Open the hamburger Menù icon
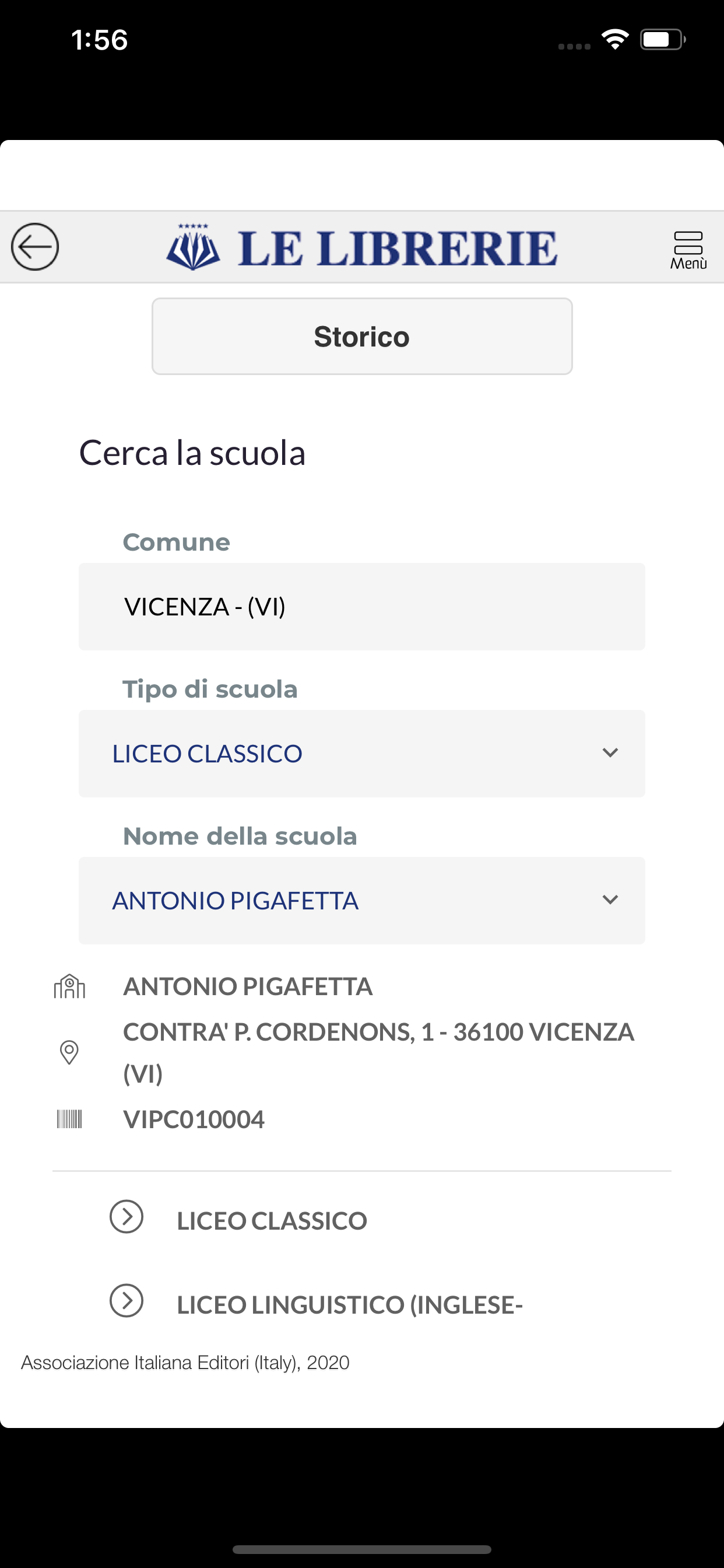 coord(688,249)
